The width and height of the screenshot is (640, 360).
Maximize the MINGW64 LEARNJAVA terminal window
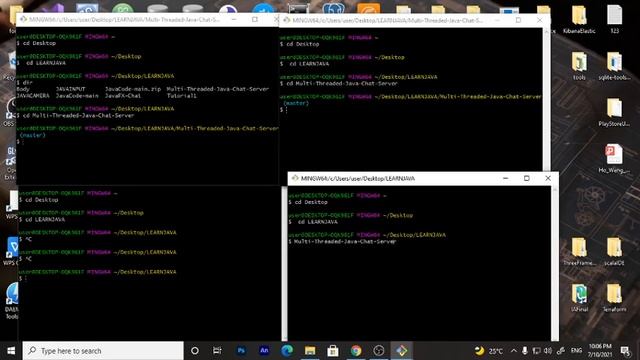coord(527,178)
